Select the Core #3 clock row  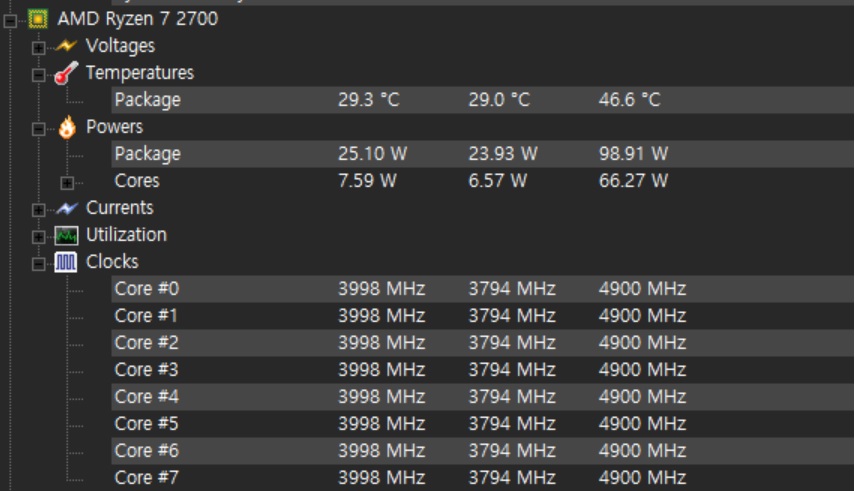pyautogui.click(x=483, y=370)
